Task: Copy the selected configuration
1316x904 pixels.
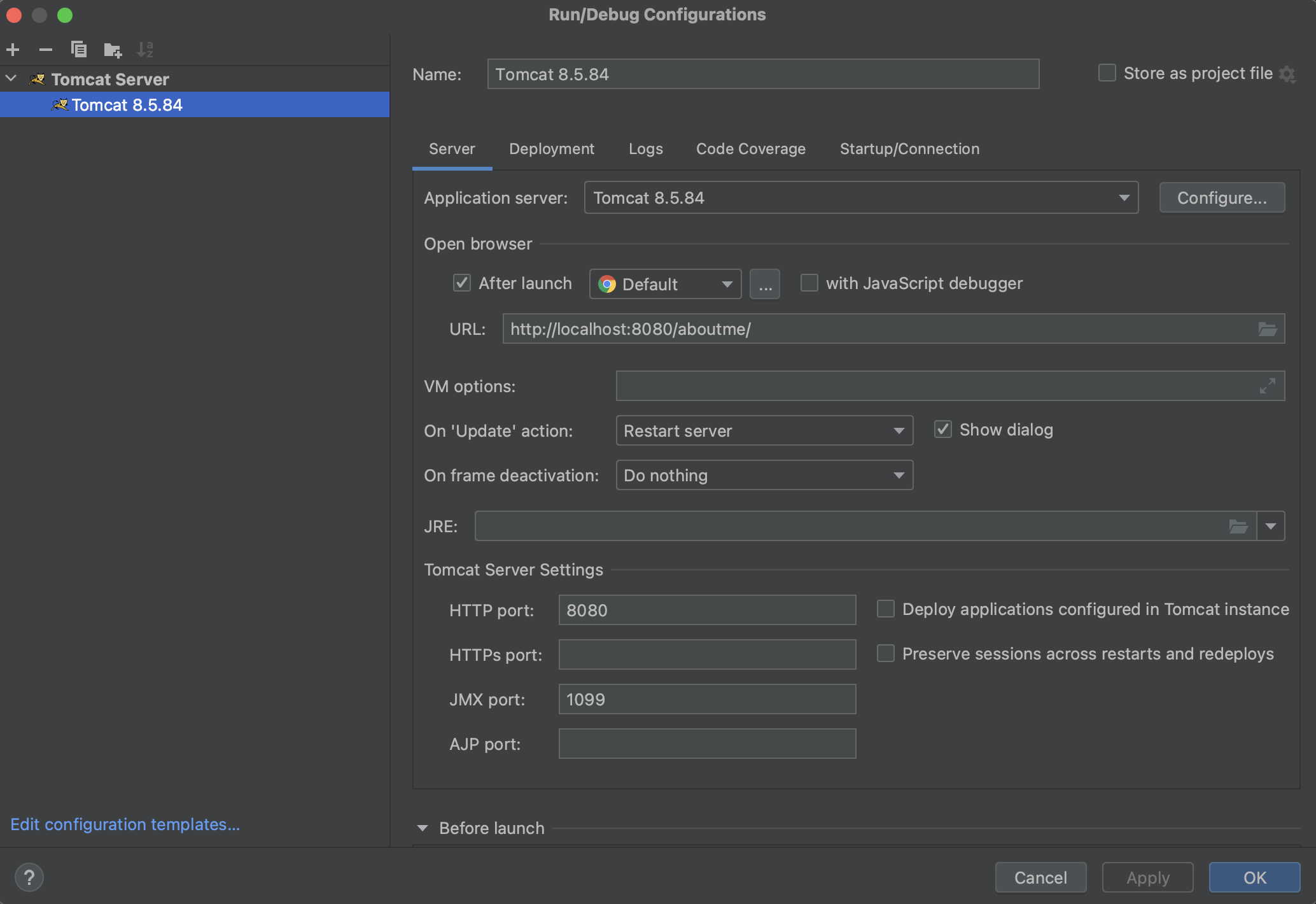Action: click(x=79, y=50)
